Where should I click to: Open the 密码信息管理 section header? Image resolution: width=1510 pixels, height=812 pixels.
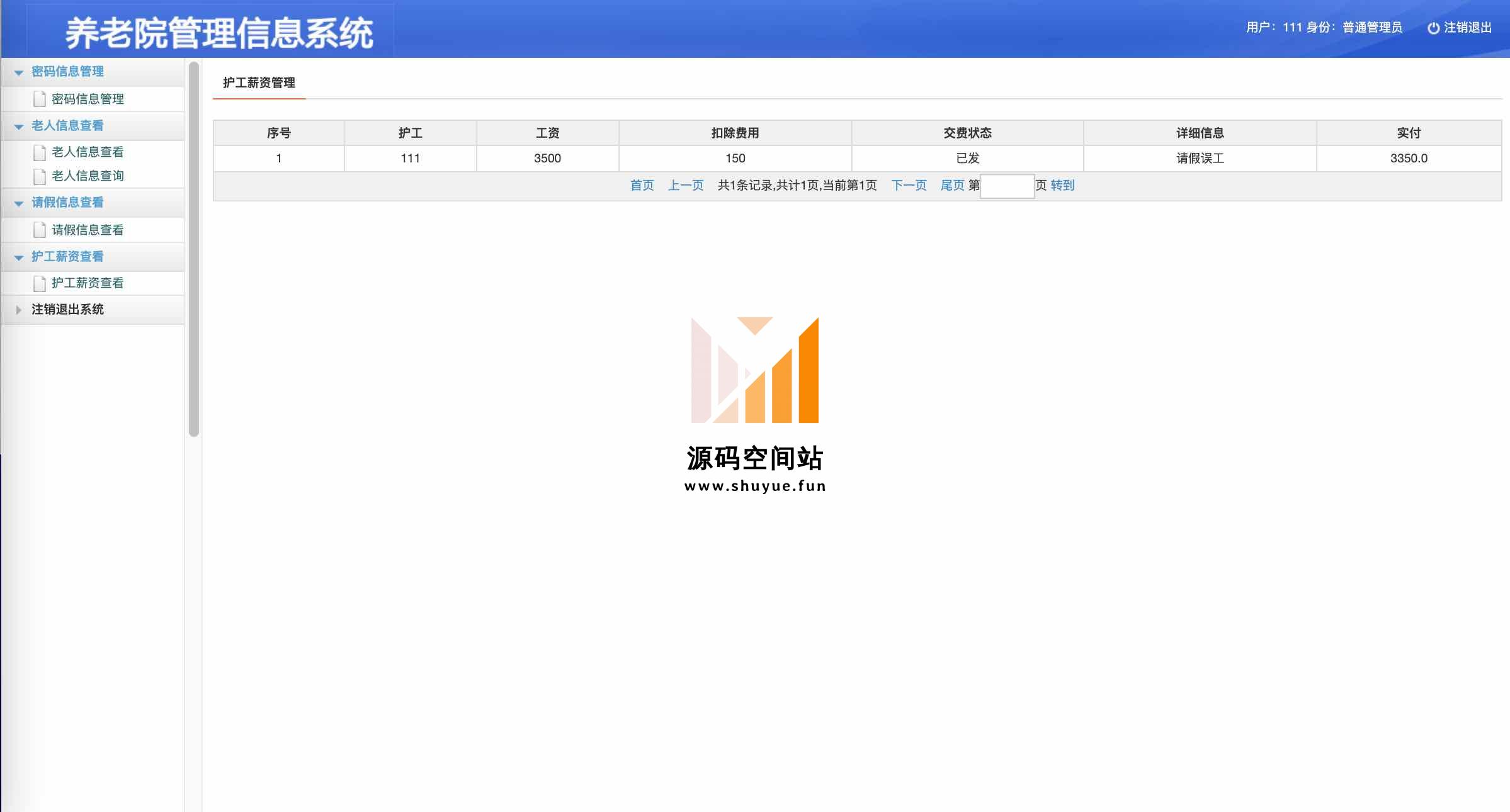(x=93, y=72)
